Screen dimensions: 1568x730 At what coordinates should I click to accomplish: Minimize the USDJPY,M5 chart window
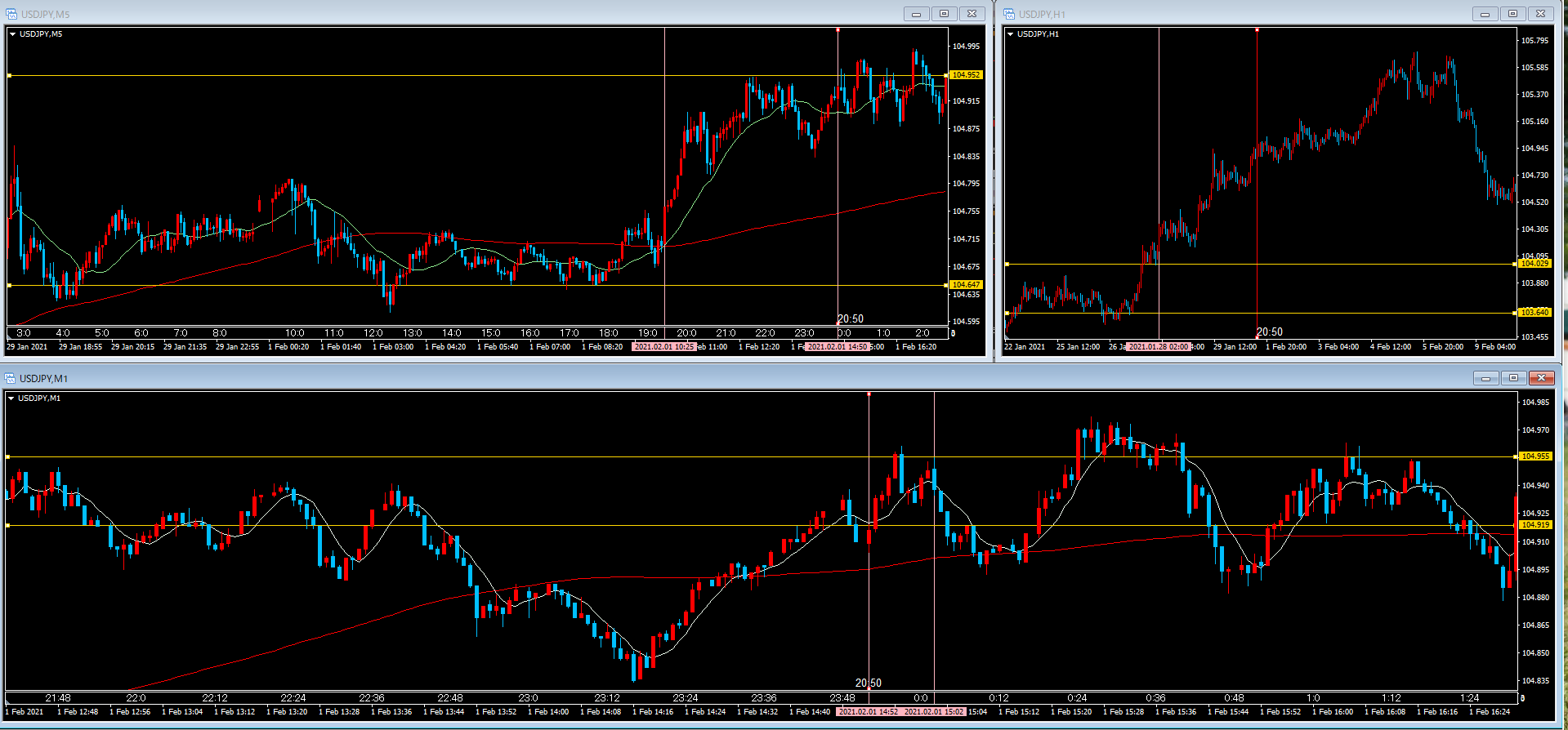coord(916,14)
